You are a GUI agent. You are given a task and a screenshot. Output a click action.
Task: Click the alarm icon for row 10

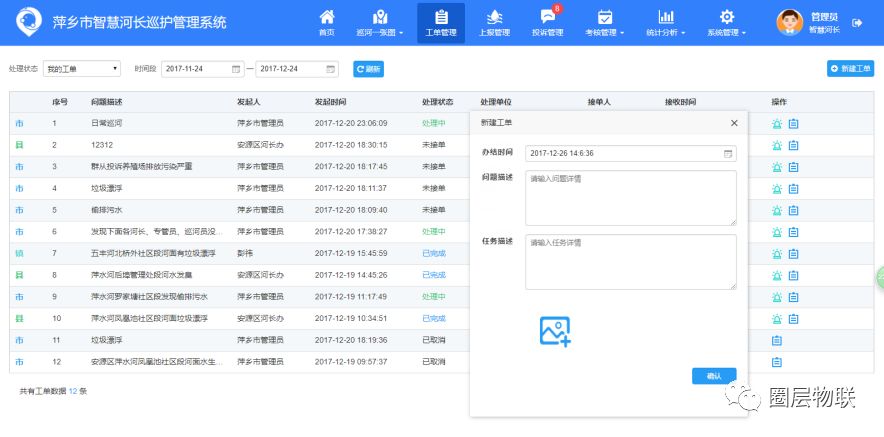click(x=777, y=319)
